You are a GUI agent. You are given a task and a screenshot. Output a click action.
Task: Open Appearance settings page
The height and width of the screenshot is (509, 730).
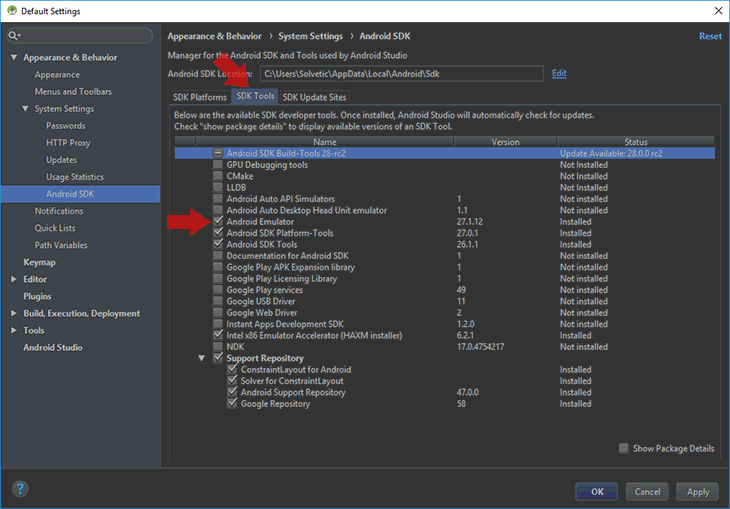57,75
